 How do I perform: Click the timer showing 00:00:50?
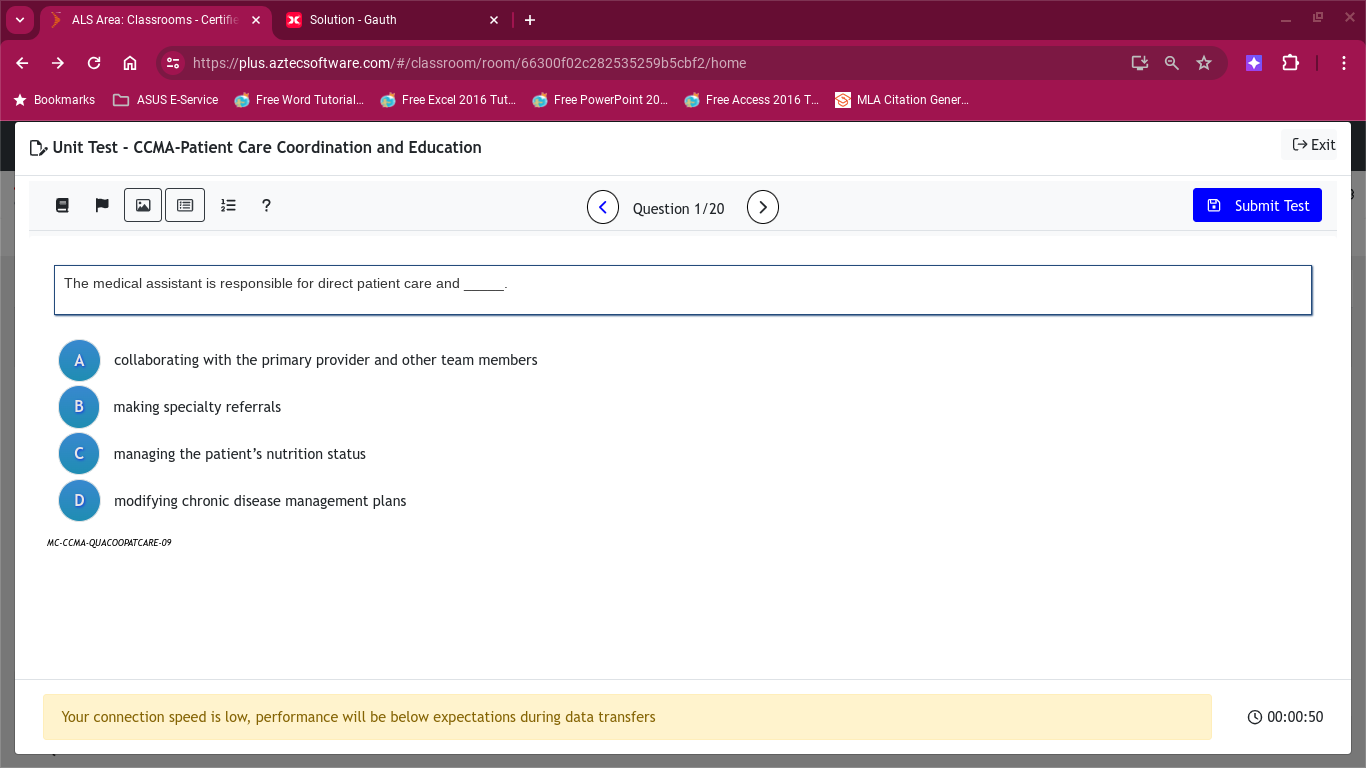pyautogui.click(x=1285, y=717)
